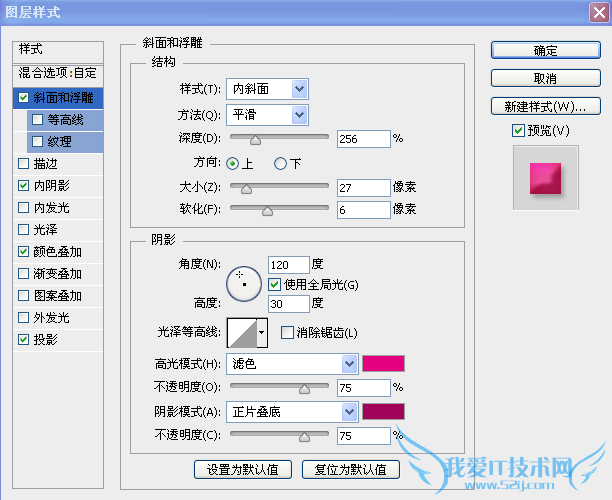Image resolution: width=612 pixels, height=500 pixels.
Task: Click the 软化 soften slider handle
Action: click(x=267, y=210)
